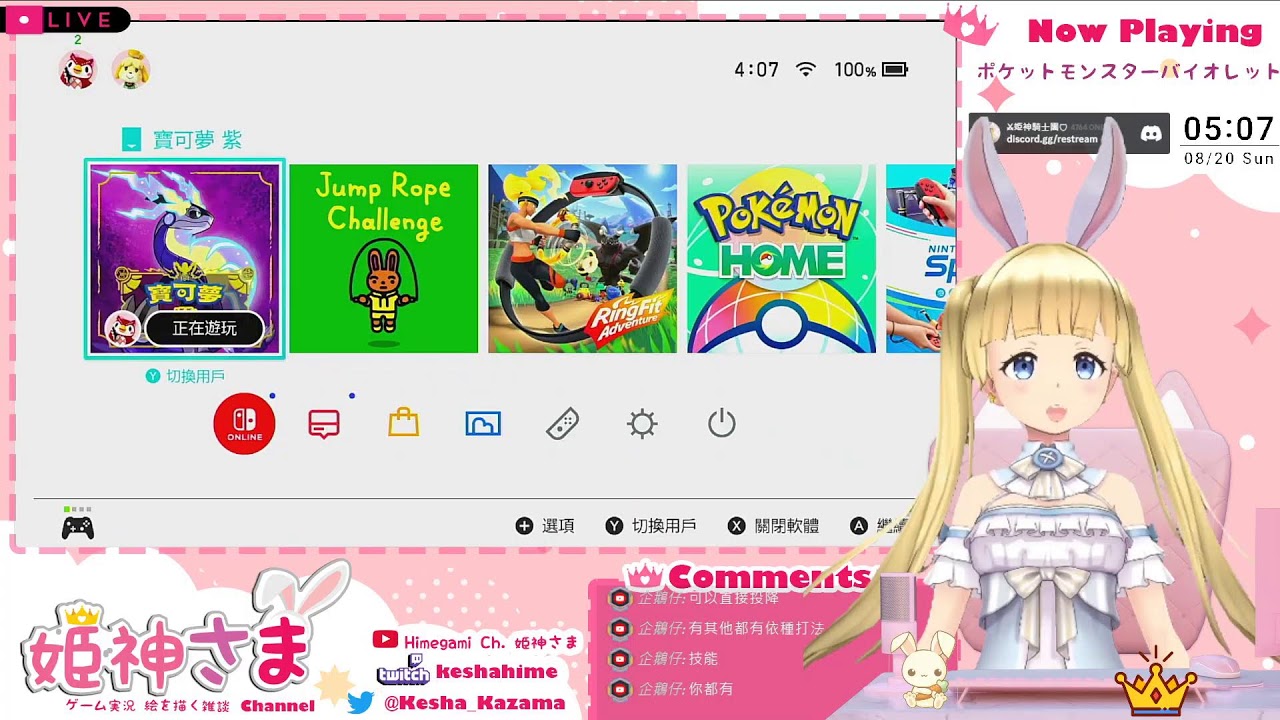1280x720 pixels.
Task: Select the red bird user avatar
Action: click(x=78, y=69)
